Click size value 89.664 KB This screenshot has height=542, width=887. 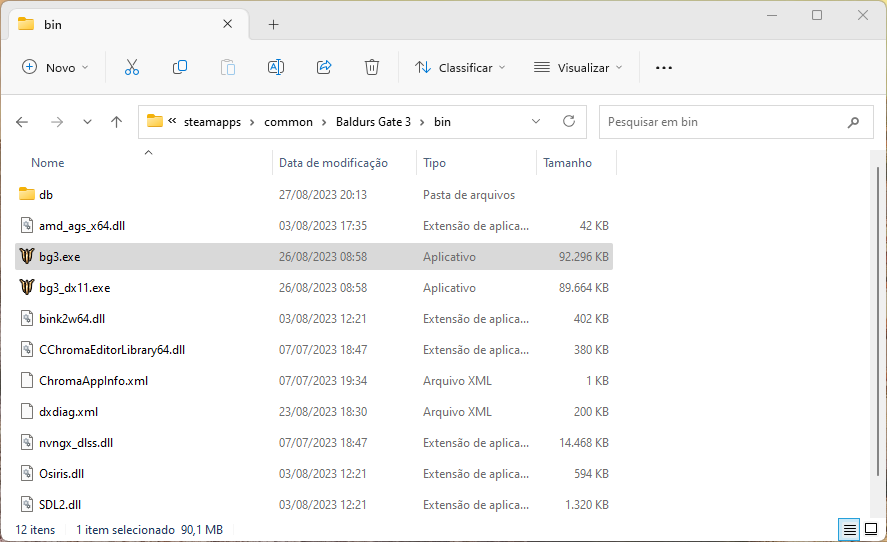point(584,288)
